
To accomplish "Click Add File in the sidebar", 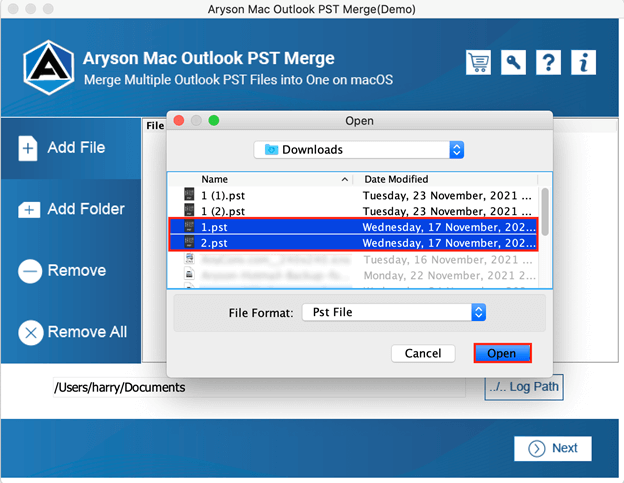I will [71, 148].
